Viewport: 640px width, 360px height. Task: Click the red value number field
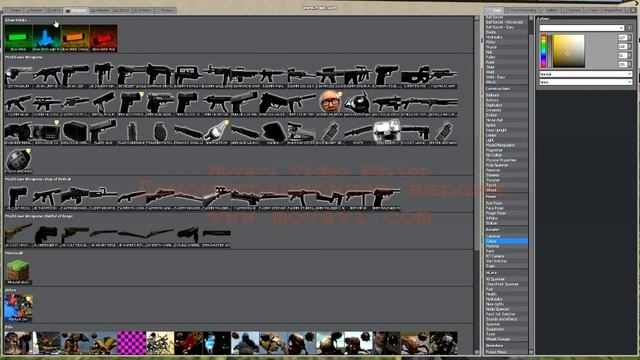622,37
